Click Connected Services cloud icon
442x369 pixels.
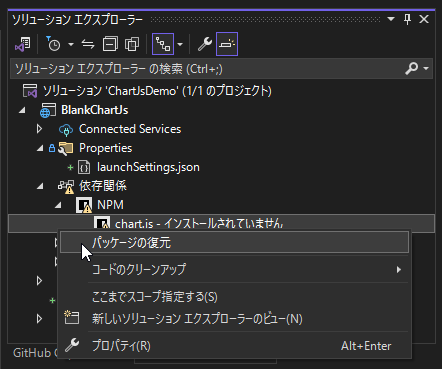tap(66, 130)
